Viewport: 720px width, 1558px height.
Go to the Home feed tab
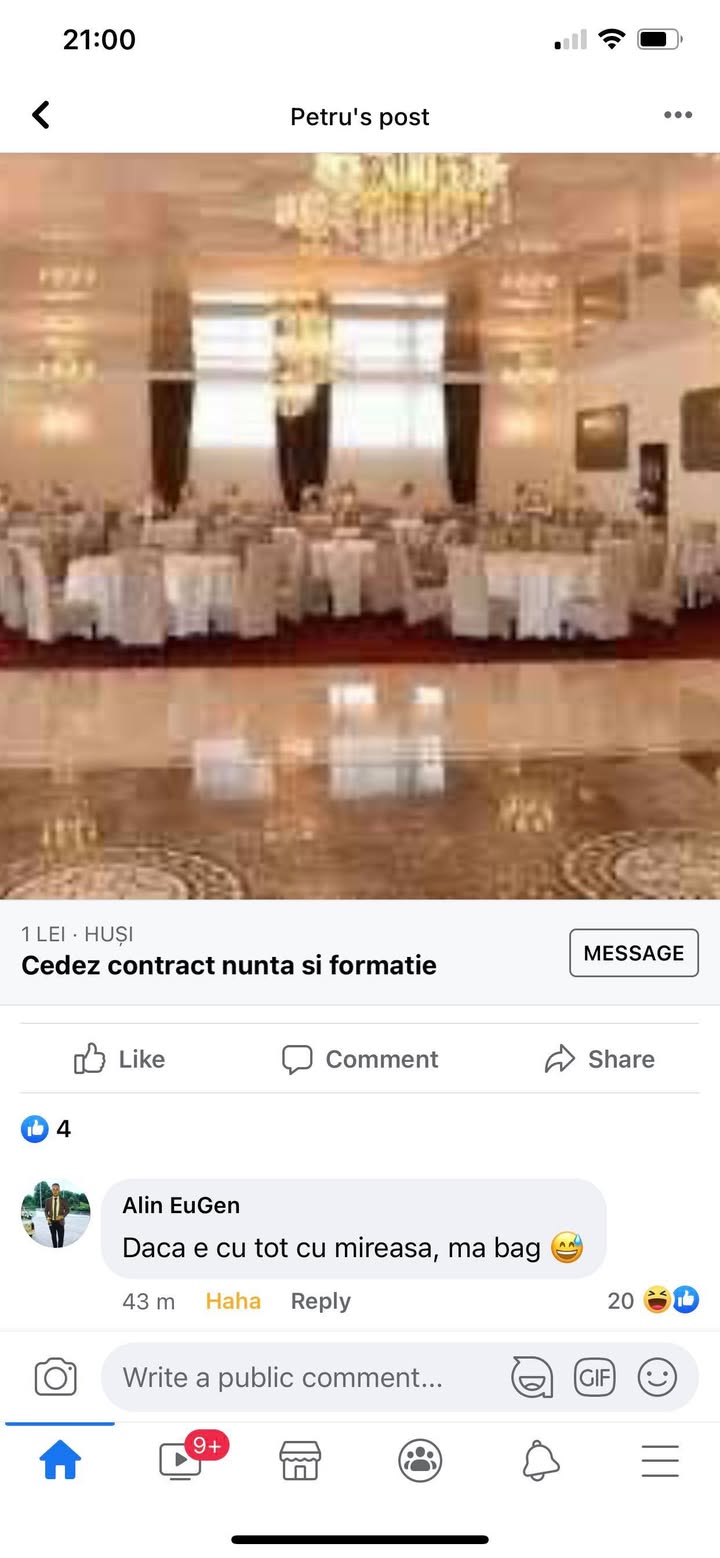(x=60, y=1462)
